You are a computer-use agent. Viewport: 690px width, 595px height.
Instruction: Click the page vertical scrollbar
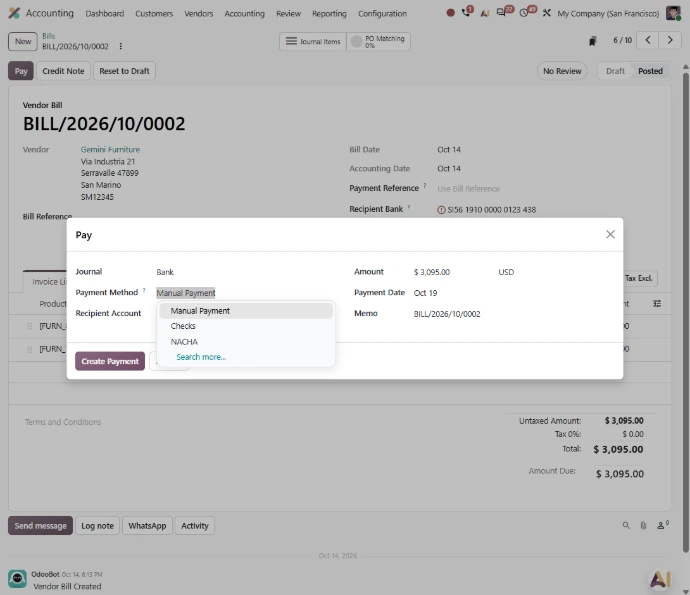[686, 310]
